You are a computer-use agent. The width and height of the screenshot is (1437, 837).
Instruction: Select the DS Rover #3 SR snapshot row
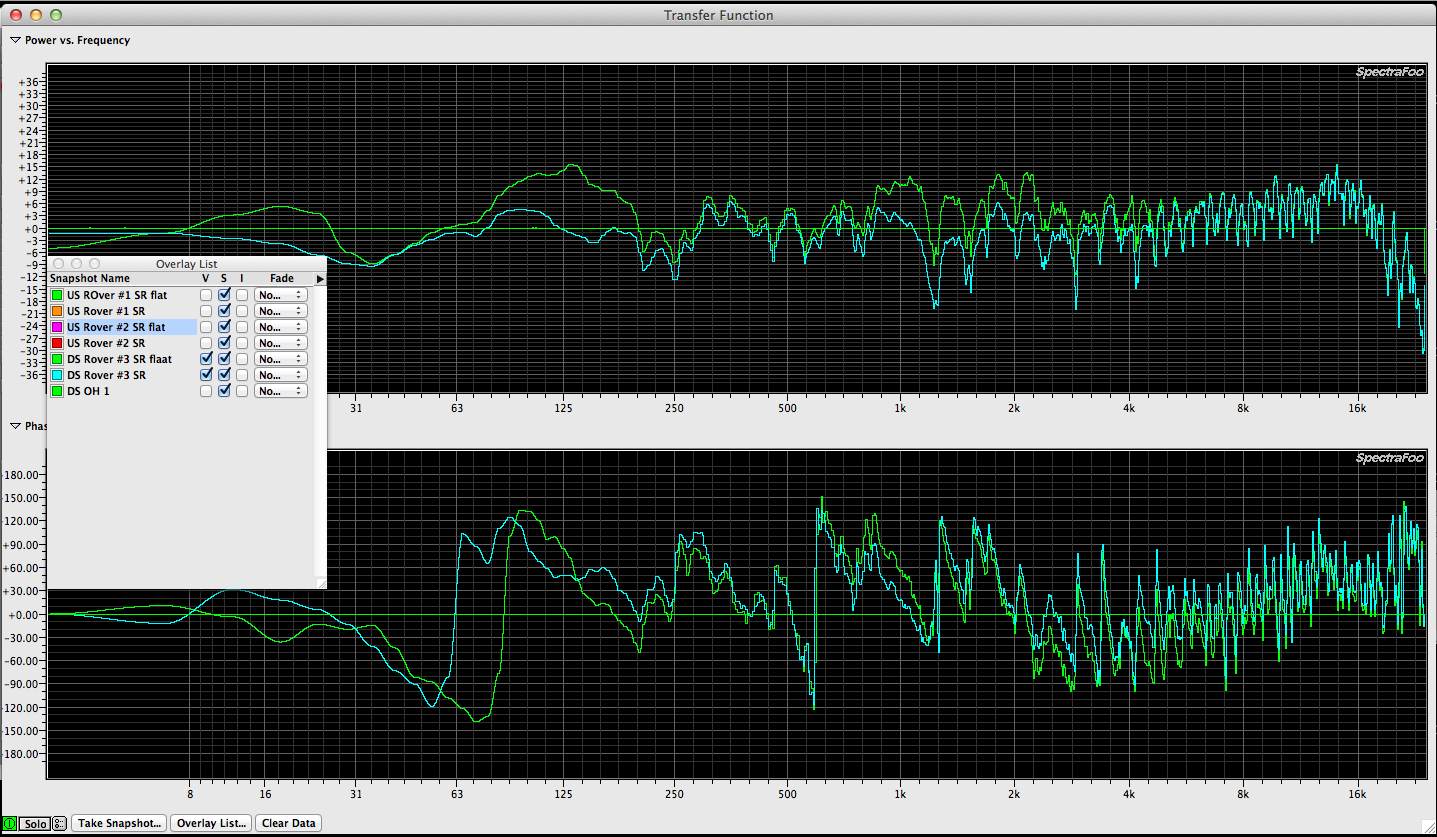click(x=120, y=375)
